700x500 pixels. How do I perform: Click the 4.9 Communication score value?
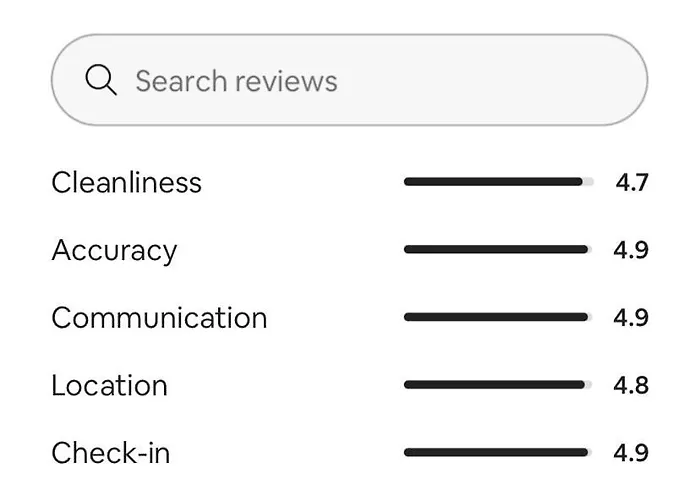click(631, 318)
